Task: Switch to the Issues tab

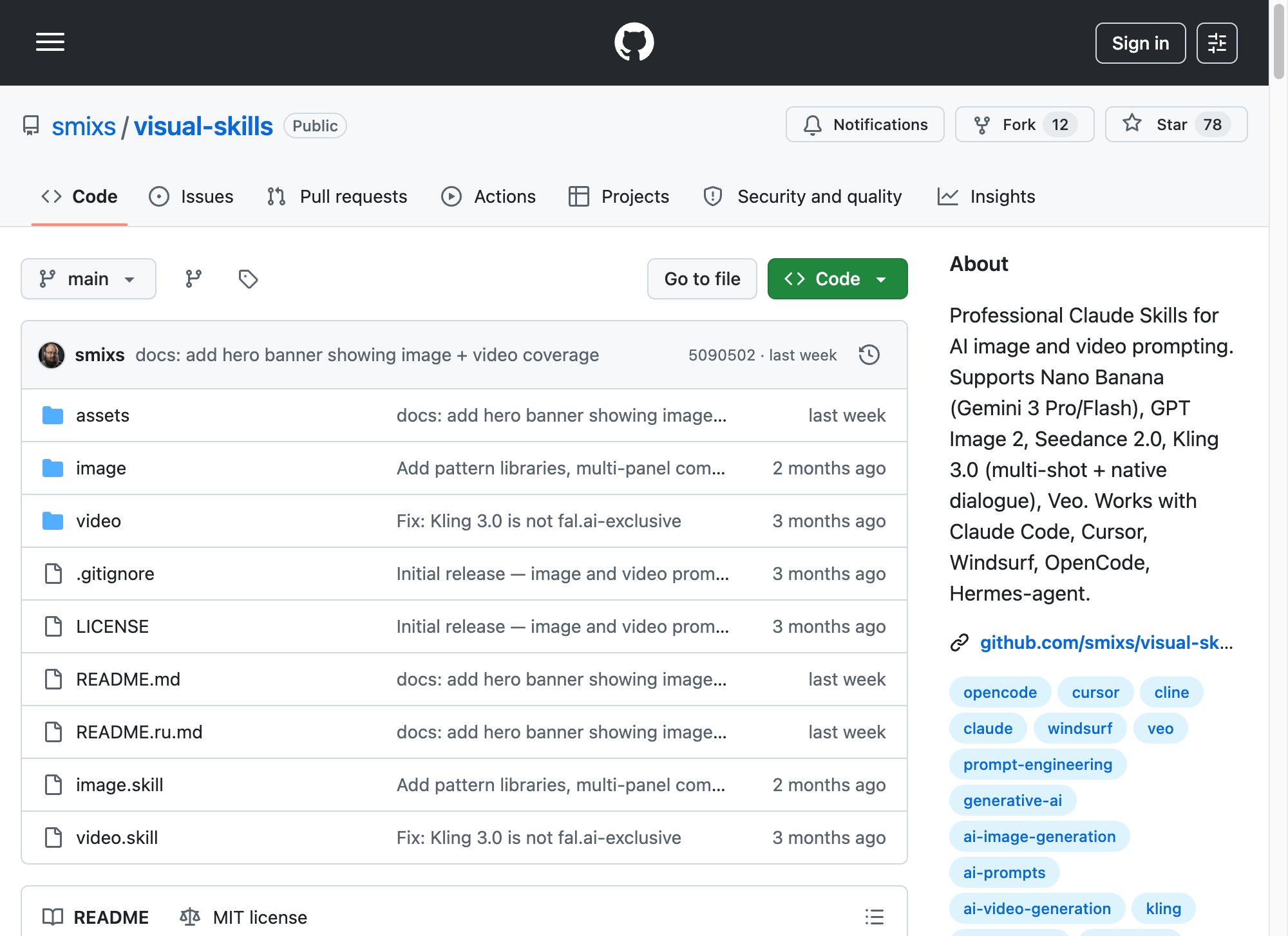Action: (x=191, y=196)
